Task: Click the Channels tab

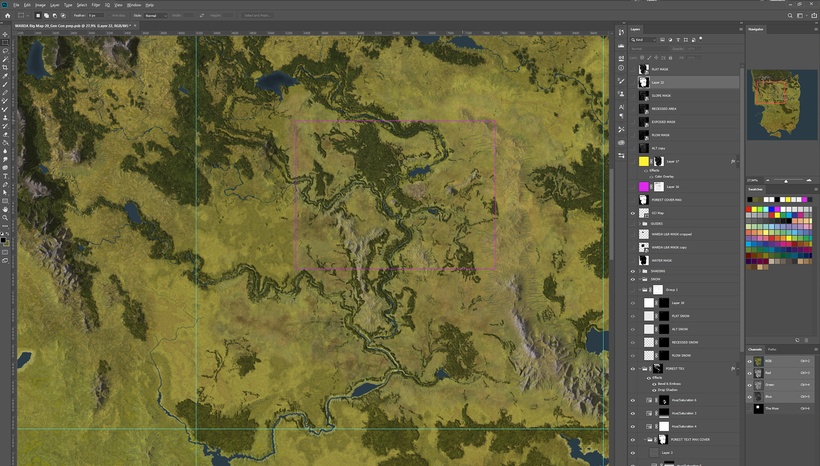Action: 755,349
